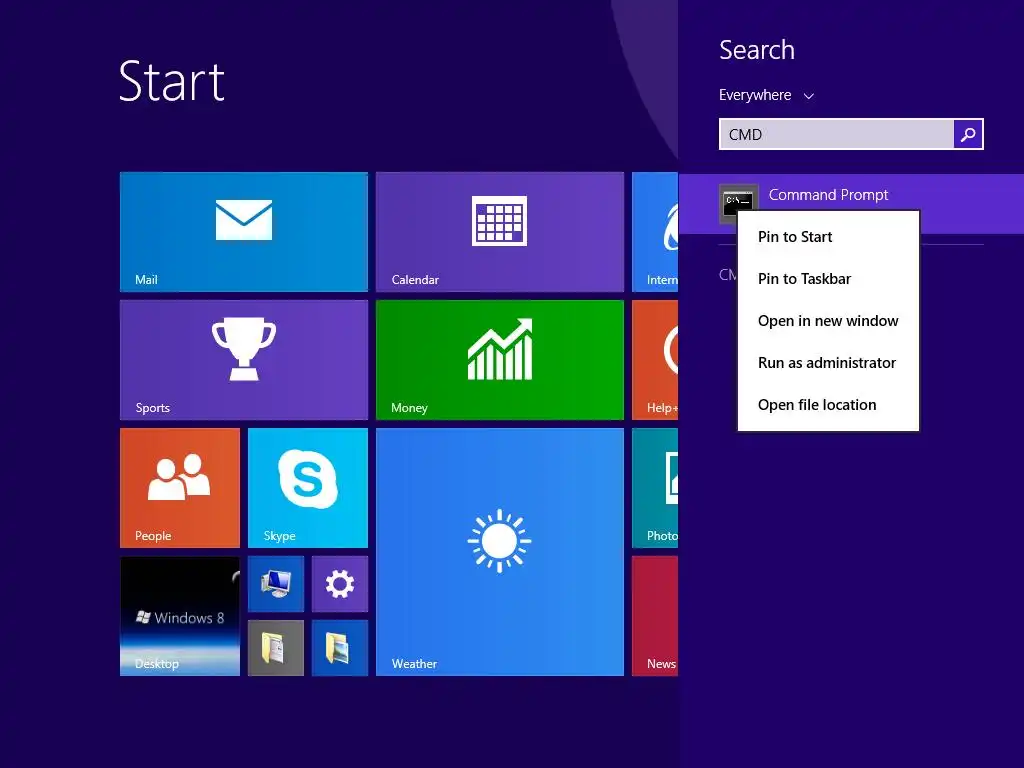Click the search box containing CMD
The width and height of the screenshot is (1024, 768).
click(x=836, y=134)
